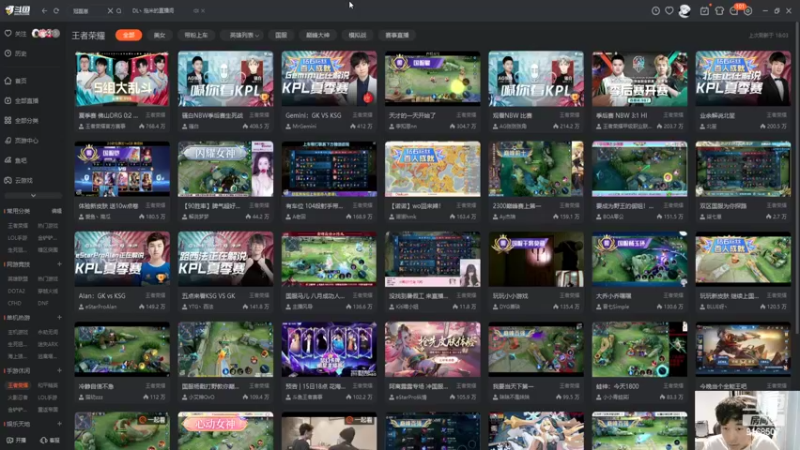Open the 5组大乱斗 stream thumbnail

point(122,79)
